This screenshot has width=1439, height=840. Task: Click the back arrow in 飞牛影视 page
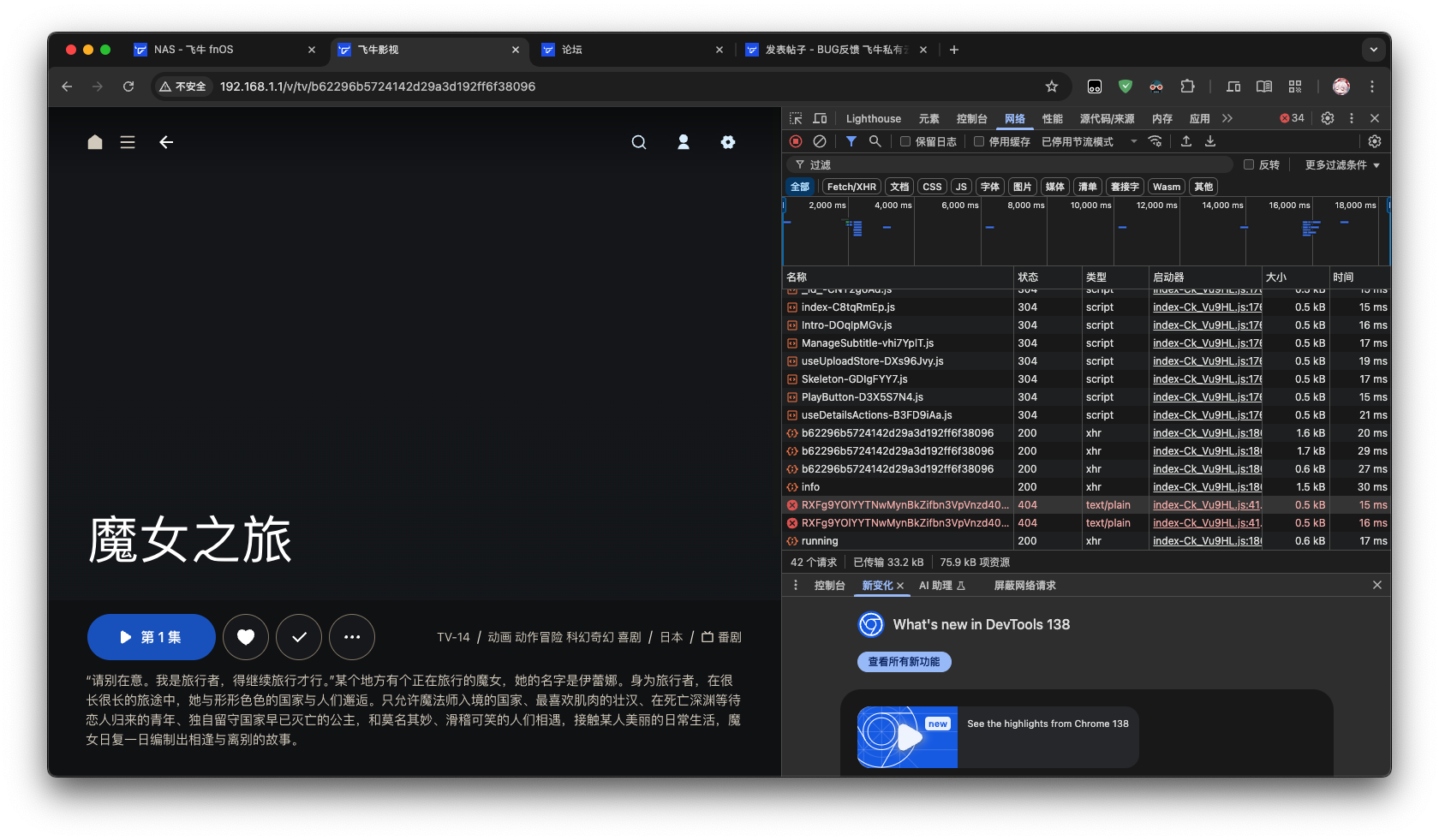click(166, 142)
